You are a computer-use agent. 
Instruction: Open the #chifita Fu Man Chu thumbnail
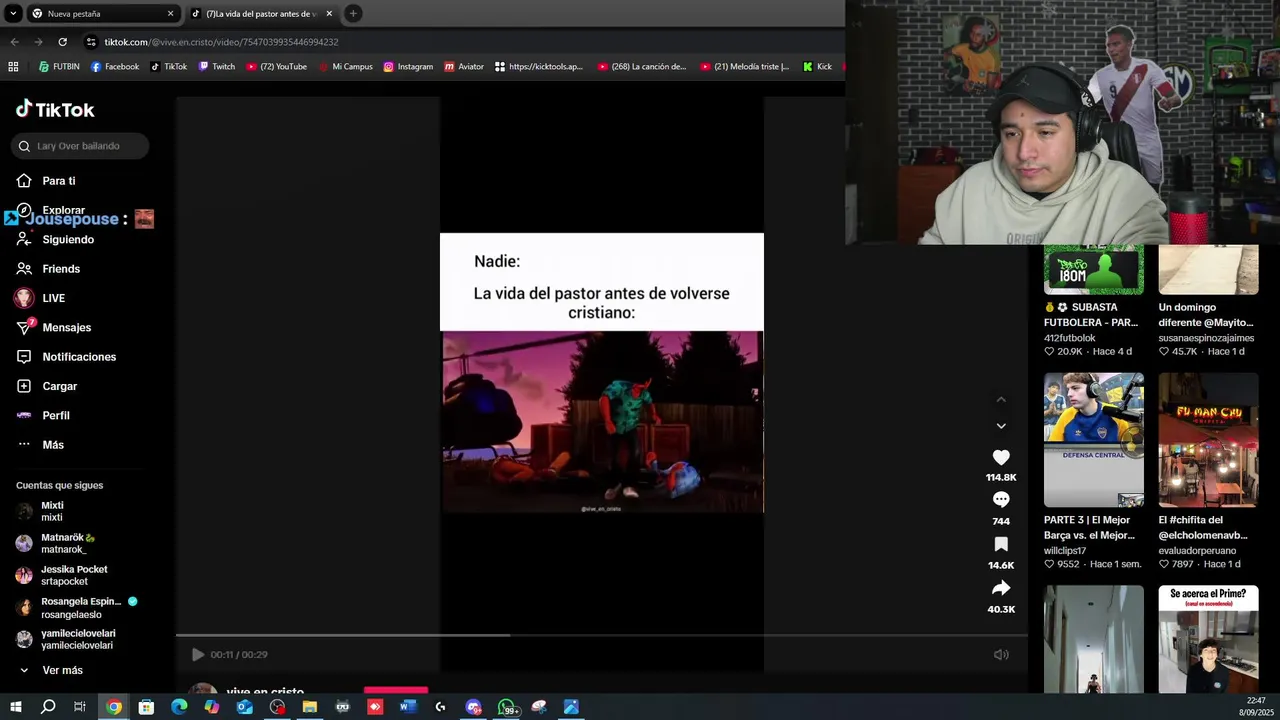(x=1208, y=440)
